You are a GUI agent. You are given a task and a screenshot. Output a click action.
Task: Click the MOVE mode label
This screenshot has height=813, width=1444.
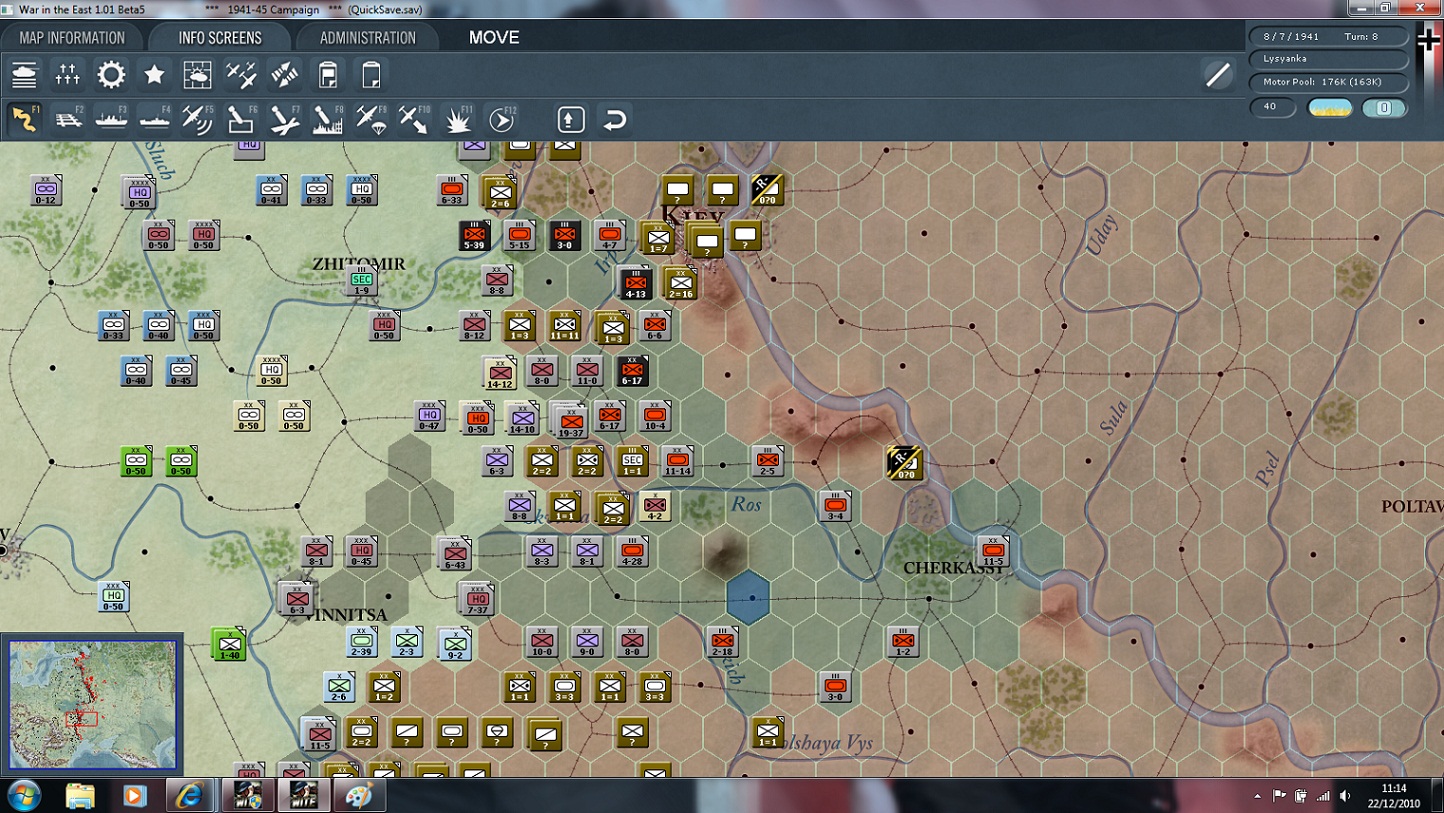click(494, 38)
